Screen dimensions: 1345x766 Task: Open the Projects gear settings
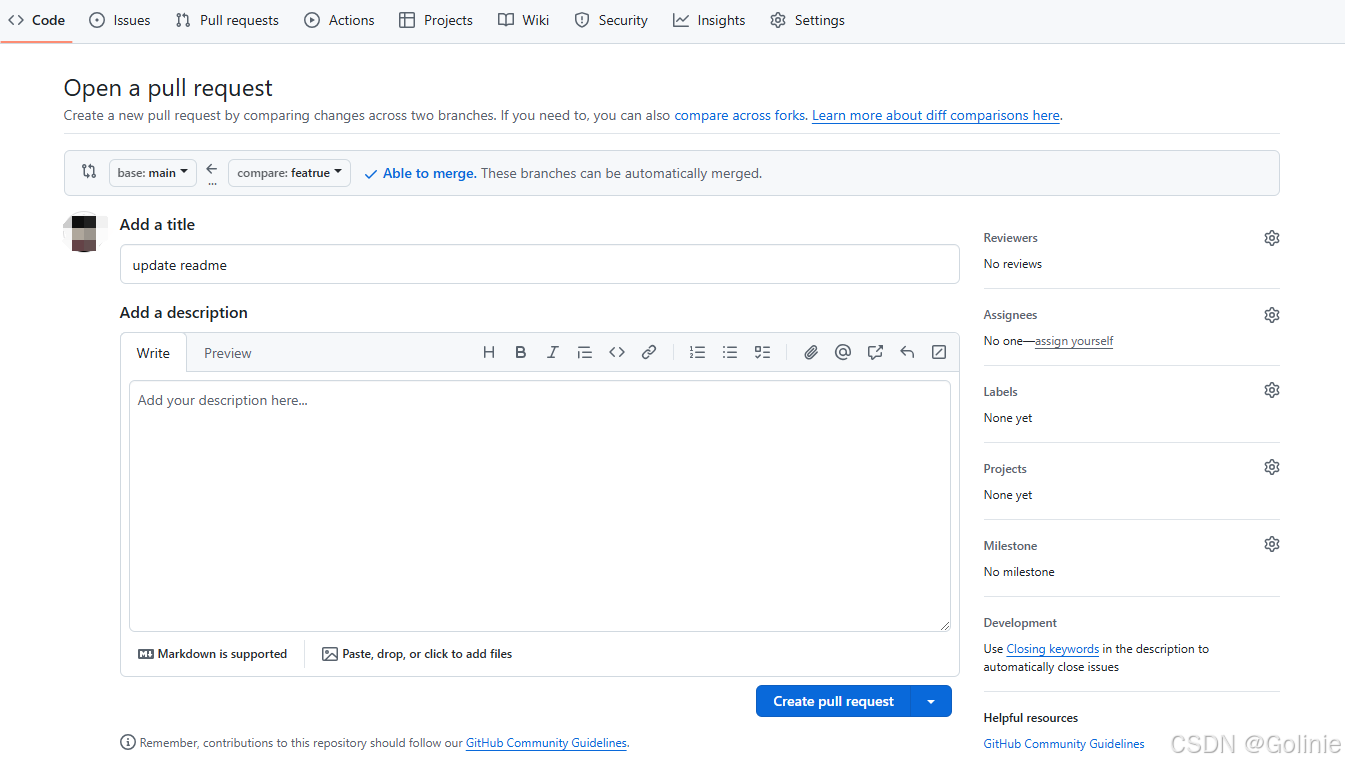click(x=1272, y=467)
